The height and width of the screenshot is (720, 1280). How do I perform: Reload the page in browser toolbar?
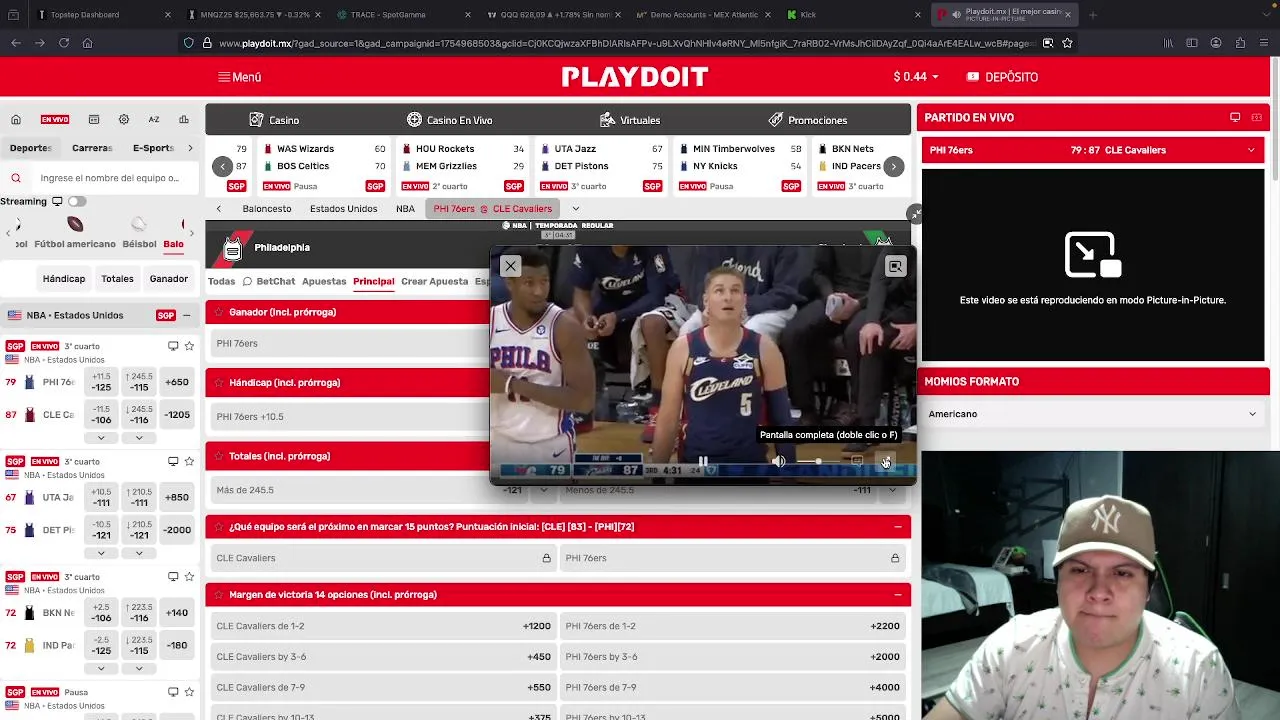click(64, 43)
